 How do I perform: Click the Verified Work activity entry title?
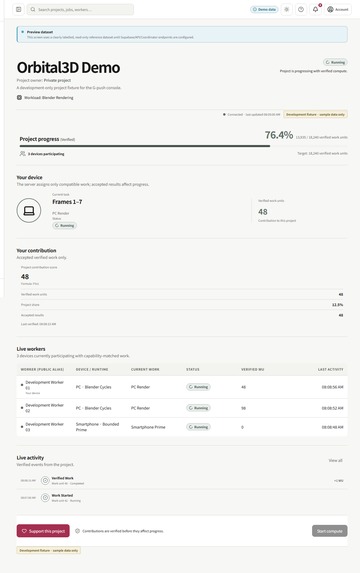tap(62, 478)
